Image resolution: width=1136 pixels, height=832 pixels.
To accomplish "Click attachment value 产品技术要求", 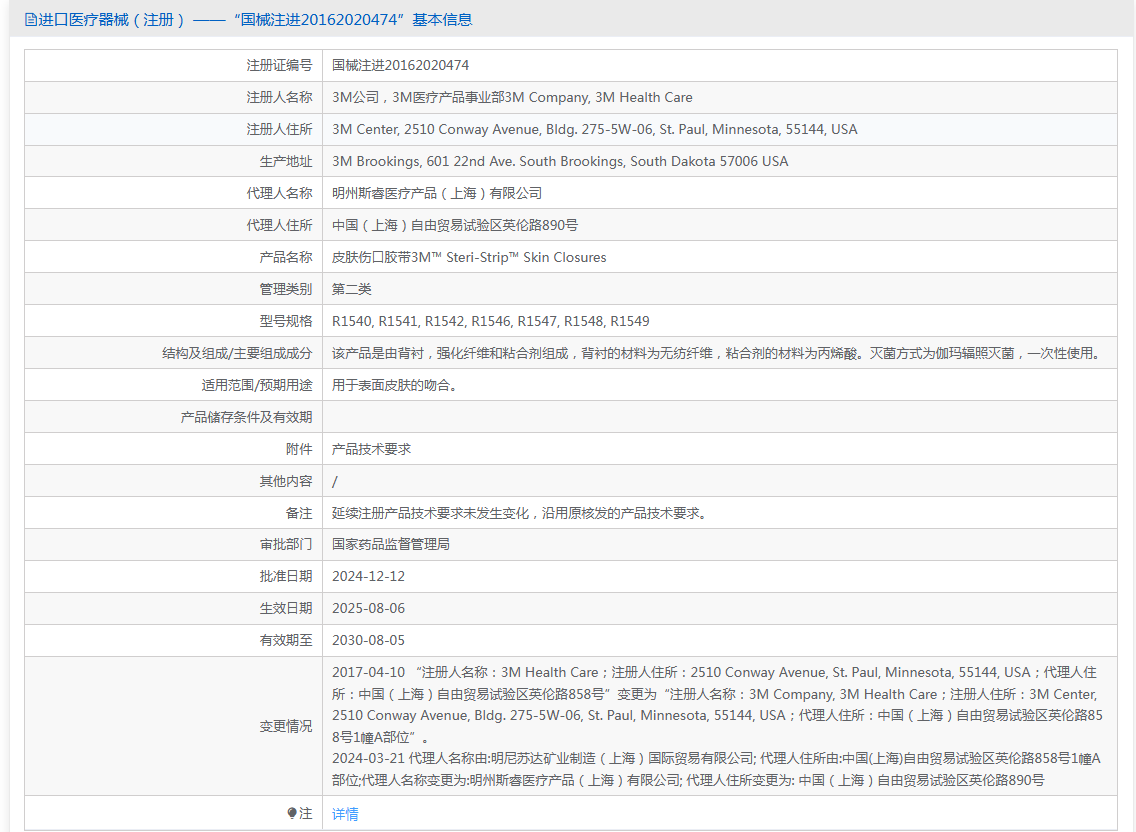I will click(371, 449).
